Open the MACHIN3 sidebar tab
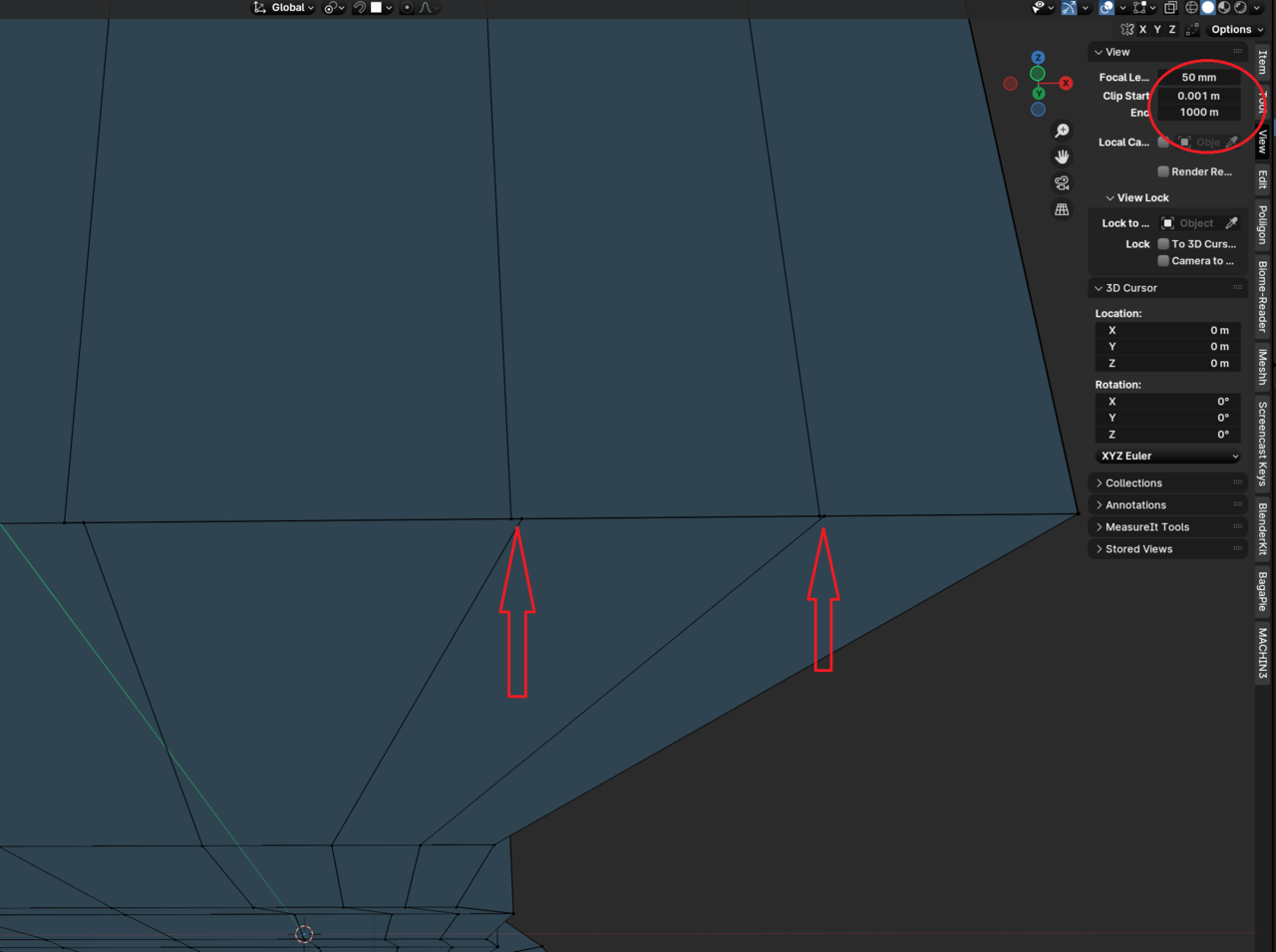Viewport: 1276px width, 952px height. (x=1263, y=654)
